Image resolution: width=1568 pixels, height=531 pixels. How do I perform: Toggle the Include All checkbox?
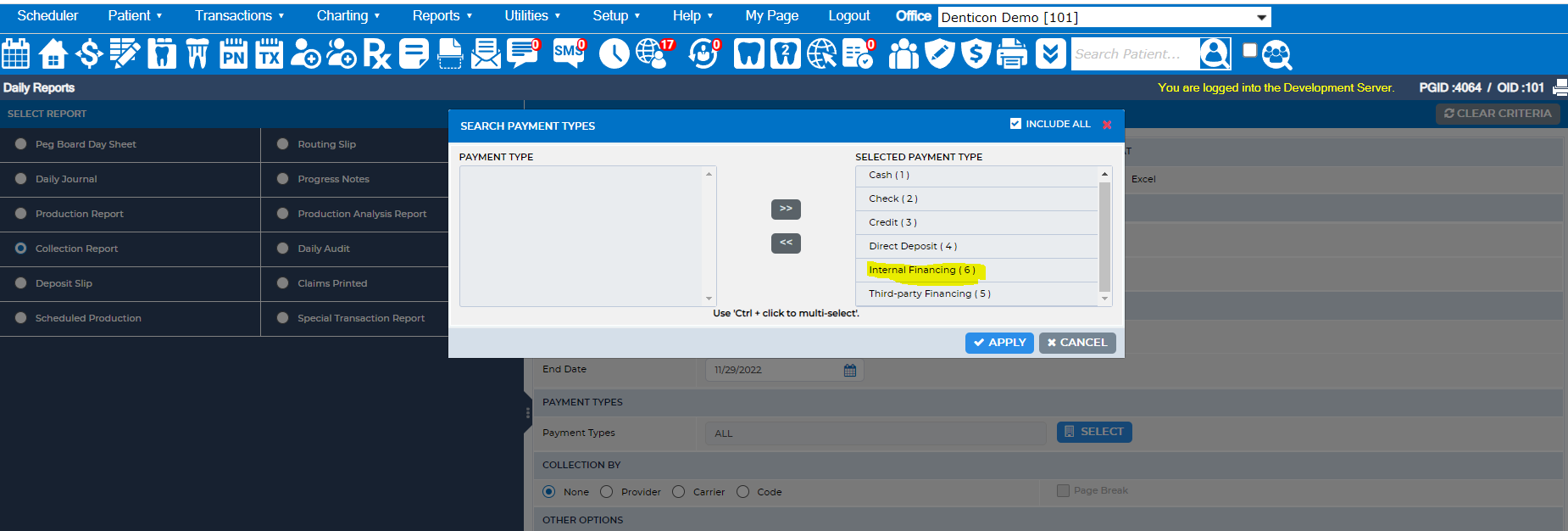pos(1015,124)
